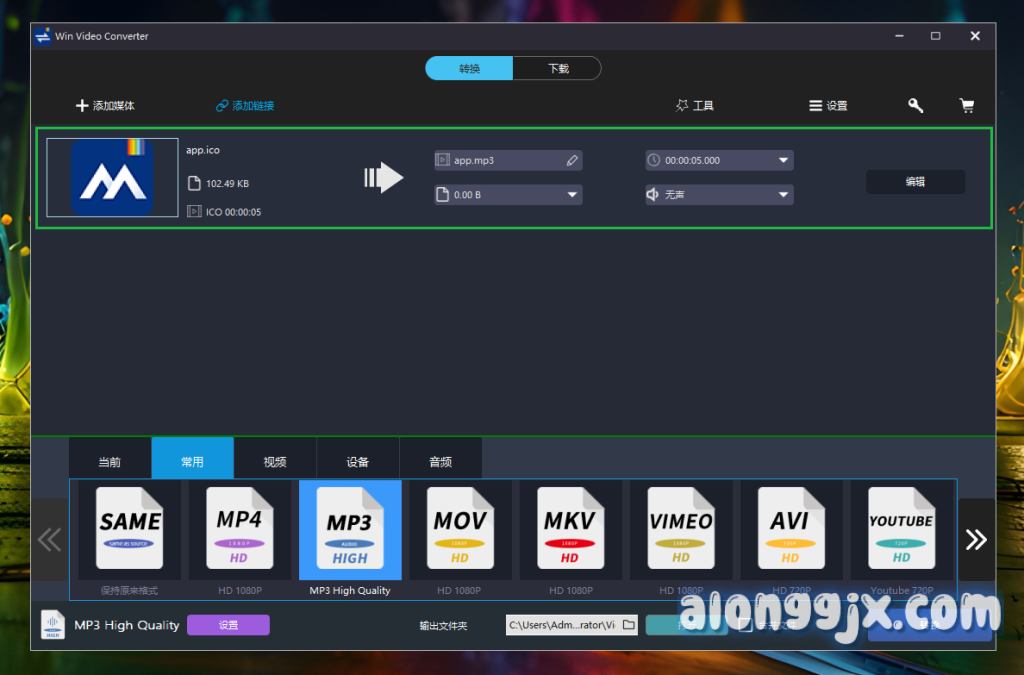Select the AVI HD 720P format icon
Viewport: 1024px width, 675px height.
(790, 530)
